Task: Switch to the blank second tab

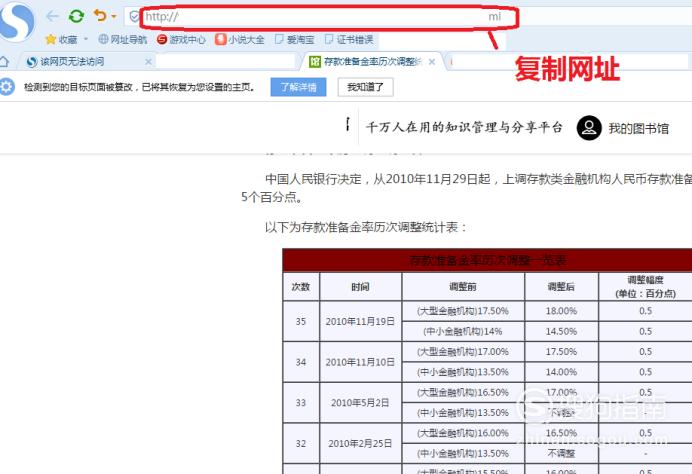Action: click(x=225, y=62)
